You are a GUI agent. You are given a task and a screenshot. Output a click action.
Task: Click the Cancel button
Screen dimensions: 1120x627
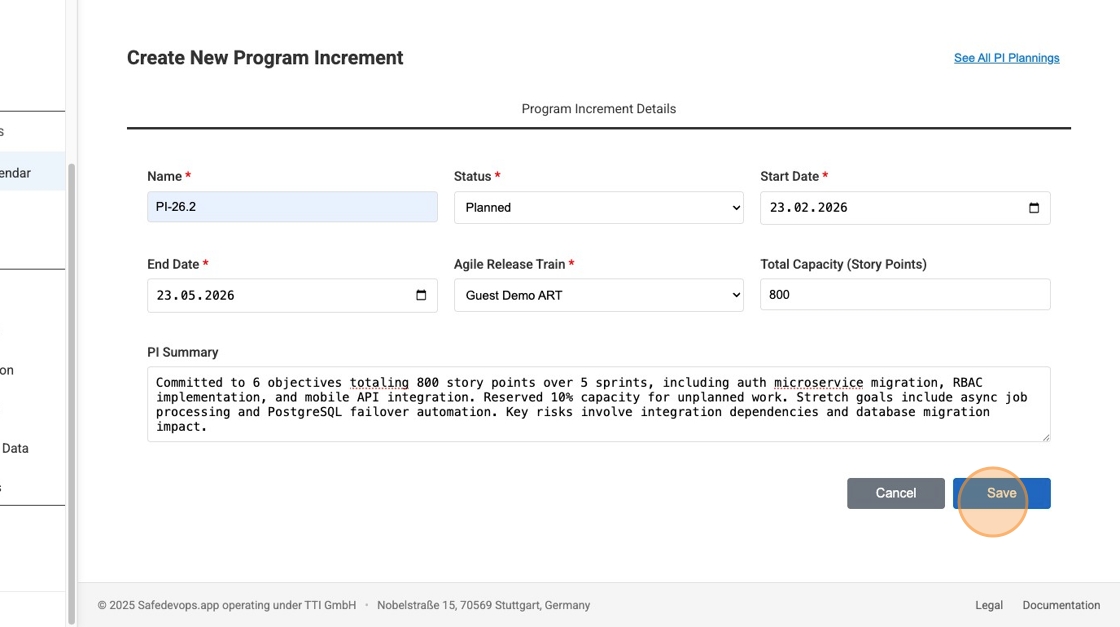pyautogui.click(x=895, y=492)
